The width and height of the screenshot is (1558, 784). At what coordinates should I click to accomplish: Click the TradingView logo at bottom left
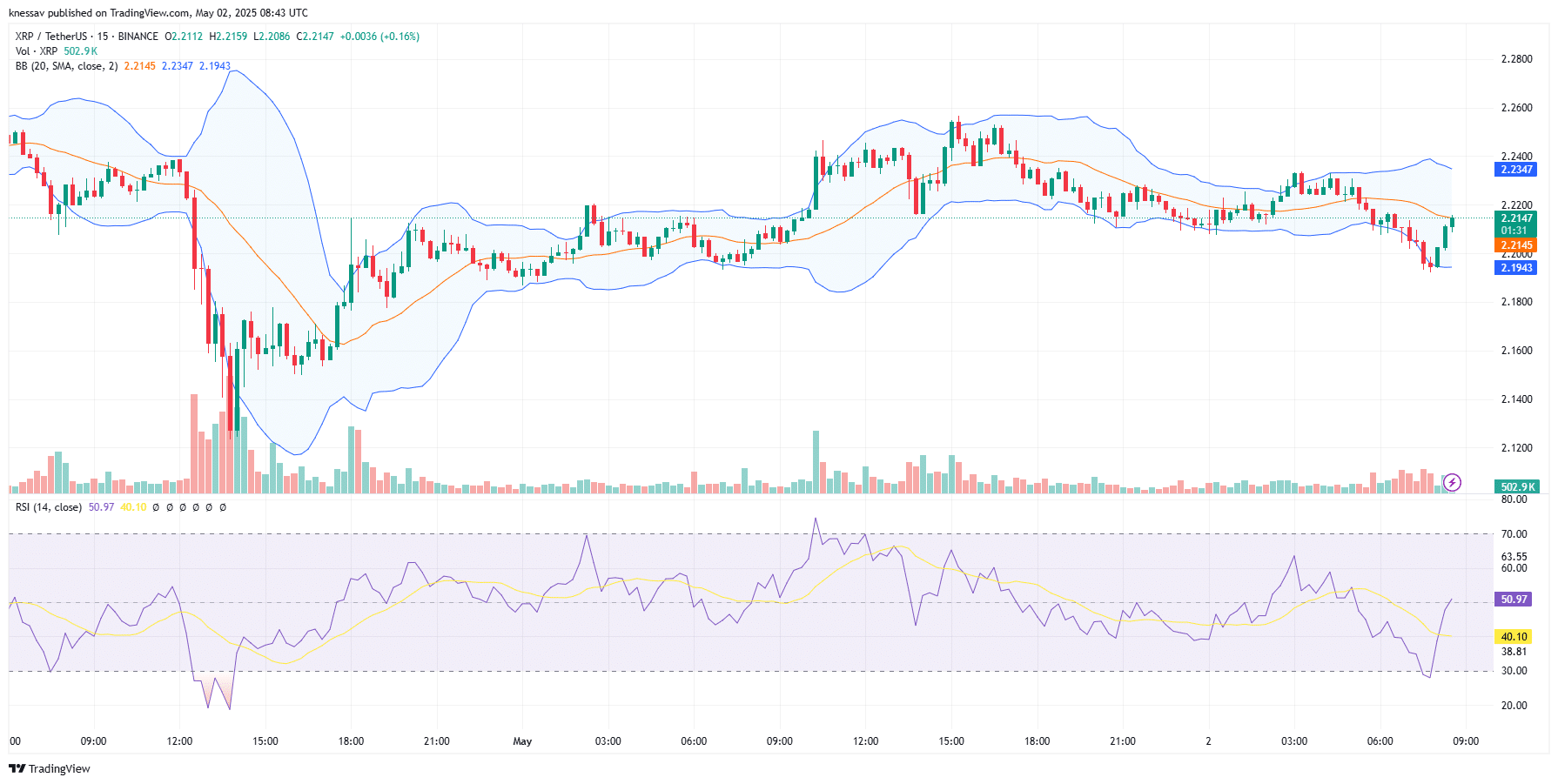50,768
